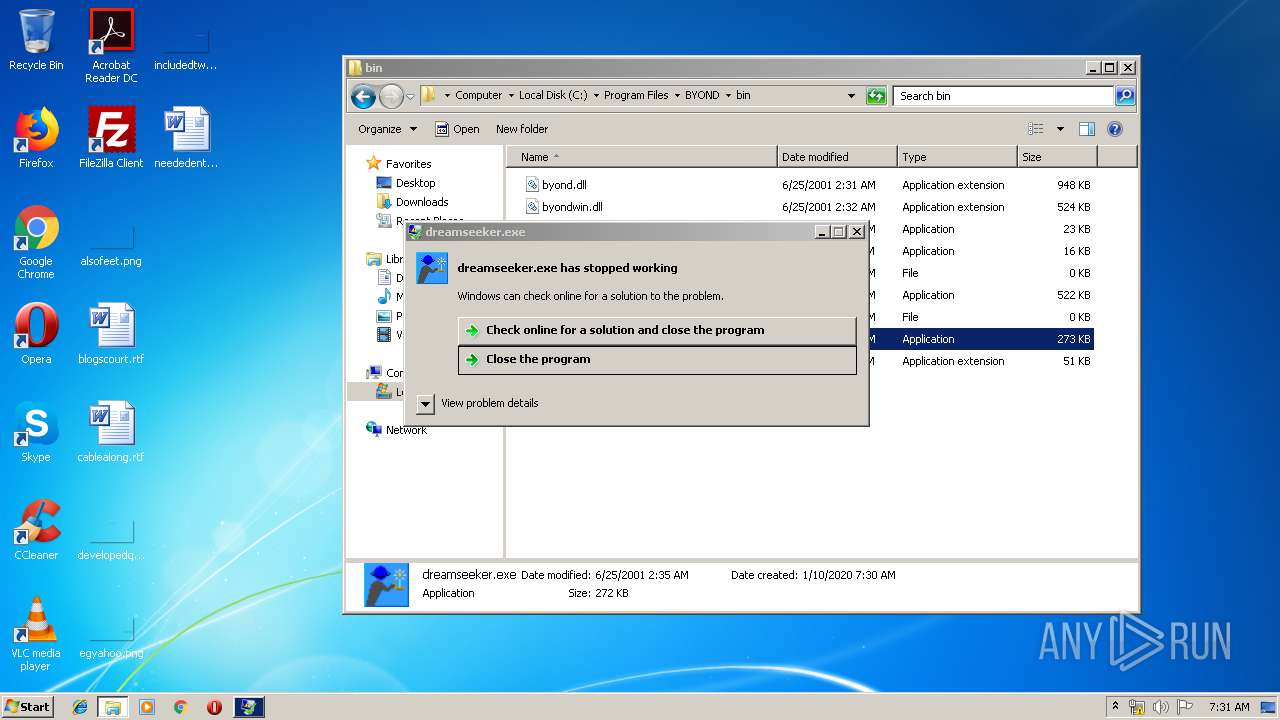
Task: Click the Explorer Back arrow button
Action: (x=363, y=96)
